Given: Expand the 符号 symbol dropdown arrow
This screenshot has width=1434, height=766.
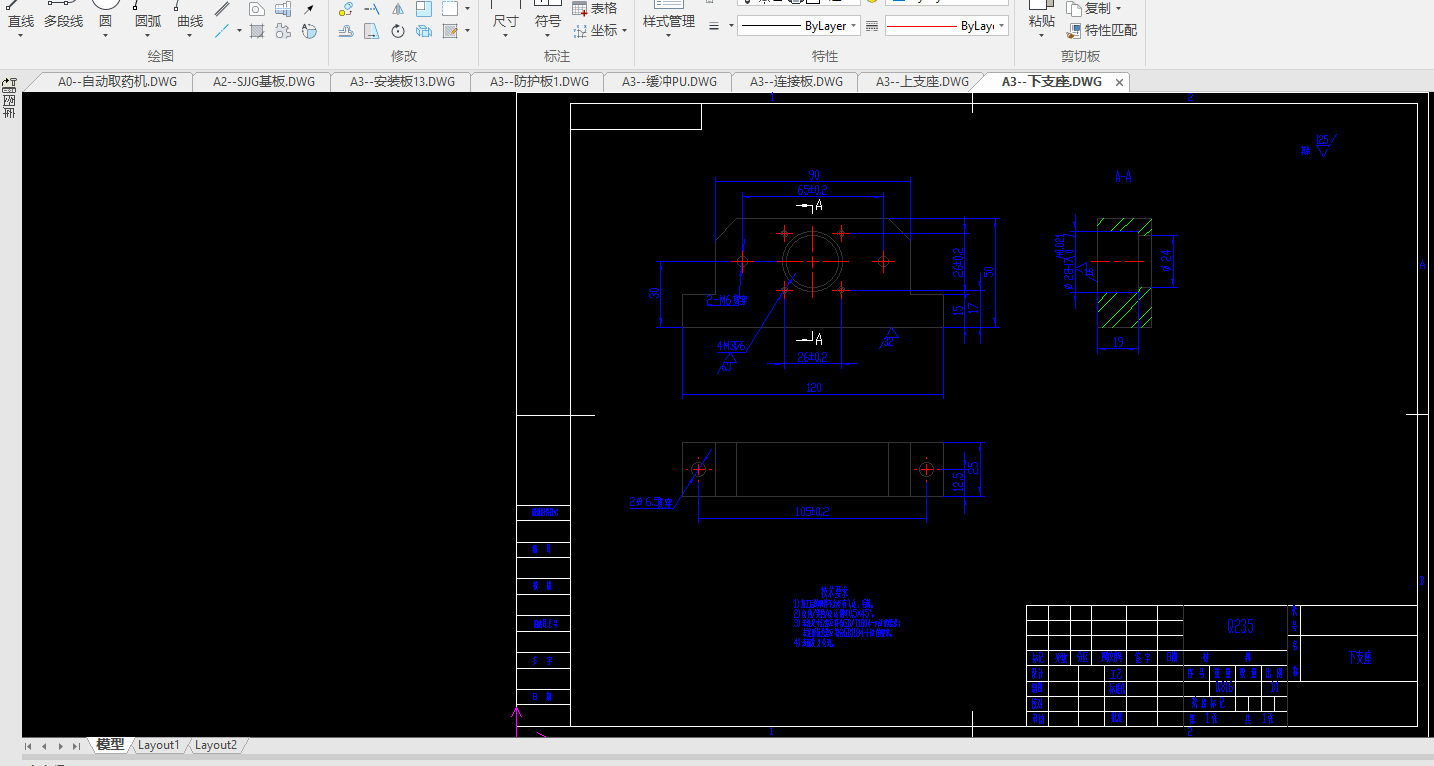Looking at the screenshot, I should 548,36.
